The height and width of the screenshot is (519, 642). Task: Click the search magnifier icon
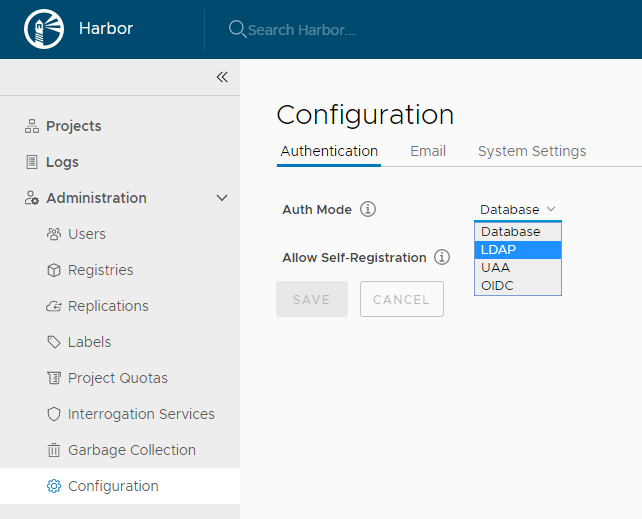tap(237, 29)
